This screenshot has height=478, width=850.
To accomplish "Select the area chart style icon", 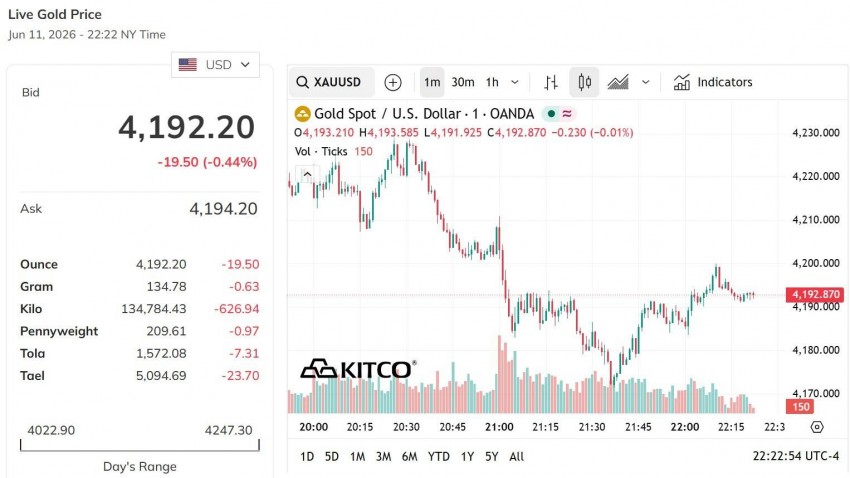I will point(618,82).
